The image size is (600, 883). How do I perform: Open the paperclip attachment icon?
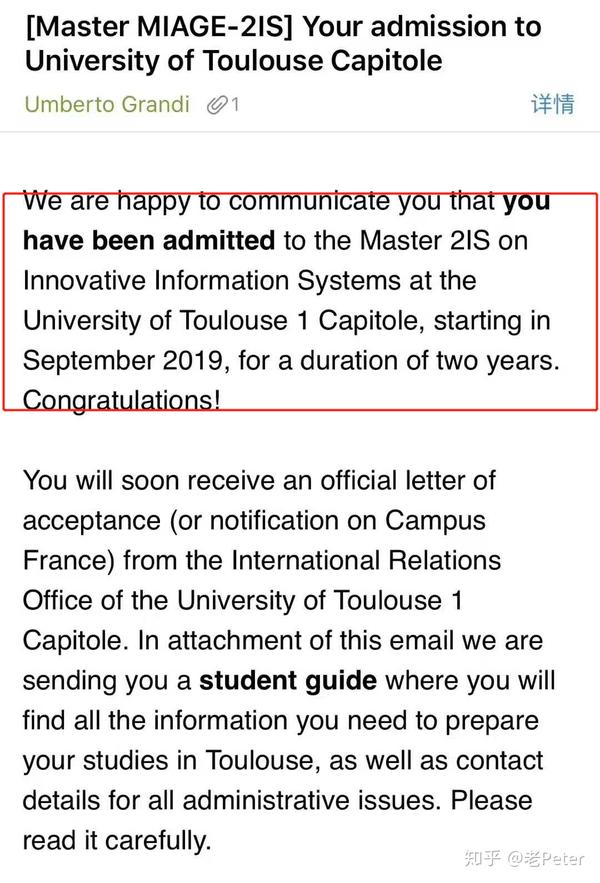[x=217, y=105]
